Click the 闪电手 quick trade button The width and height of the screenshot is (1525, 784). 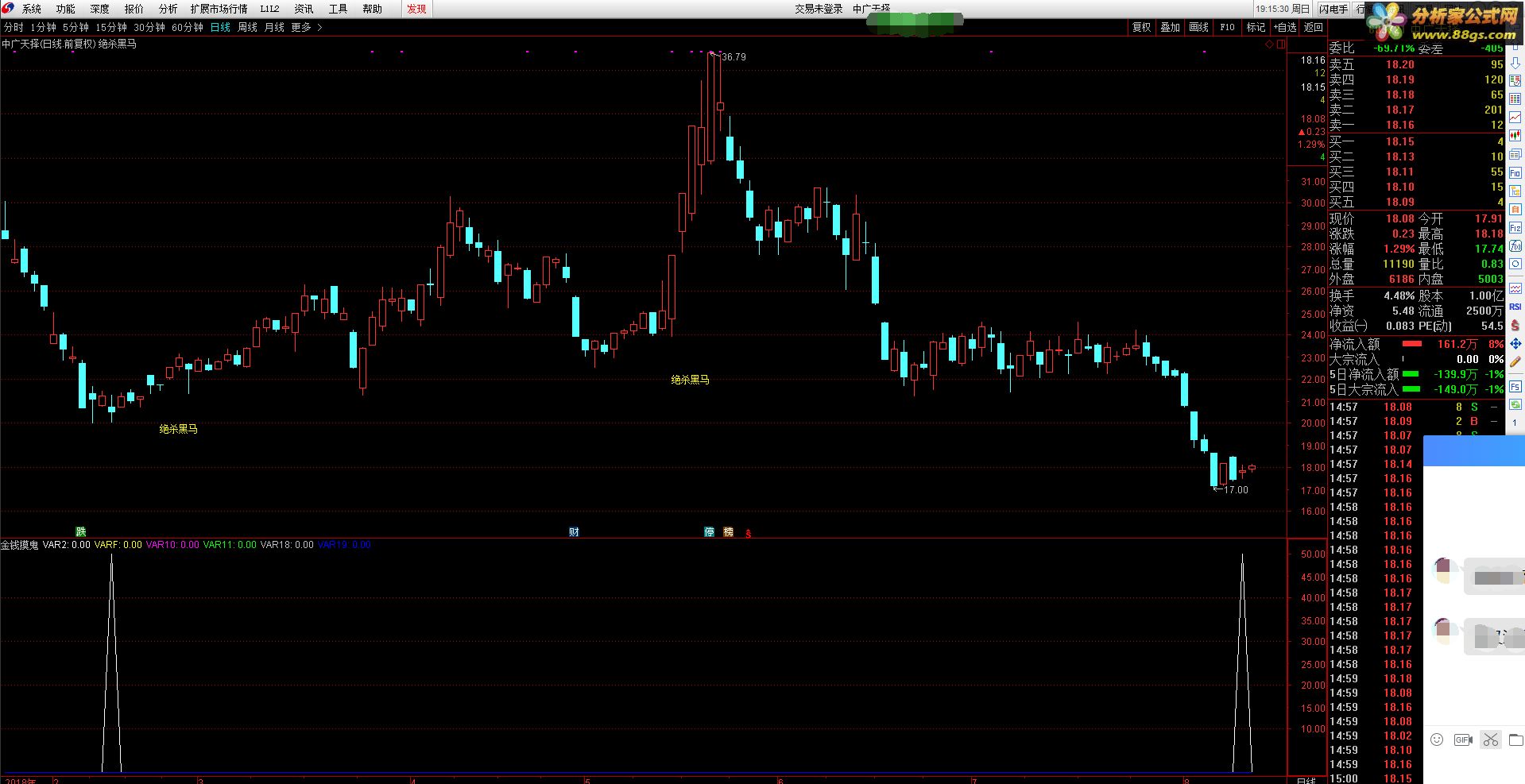coord(1333,9)
